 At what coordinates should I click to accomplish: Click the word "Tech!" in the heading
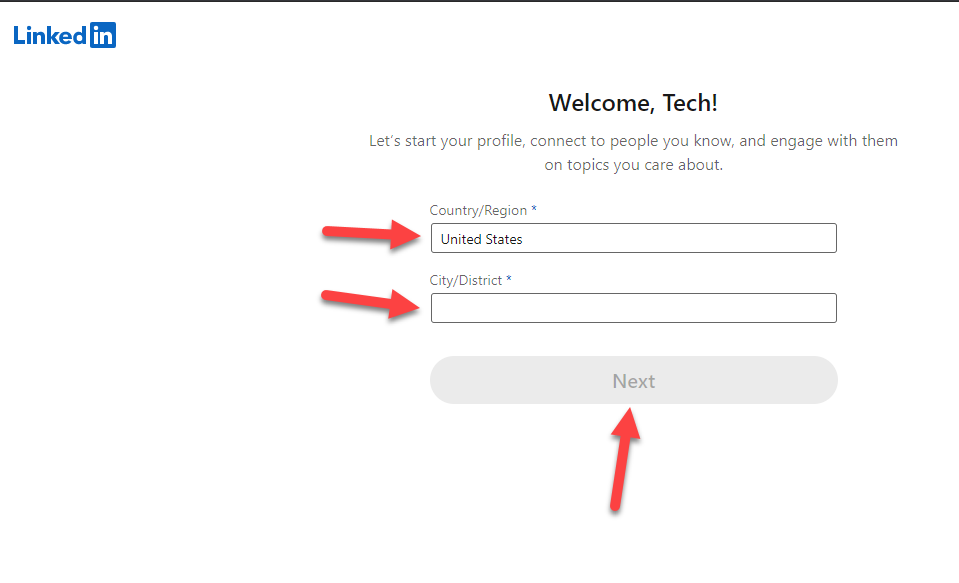click(690, 102)
